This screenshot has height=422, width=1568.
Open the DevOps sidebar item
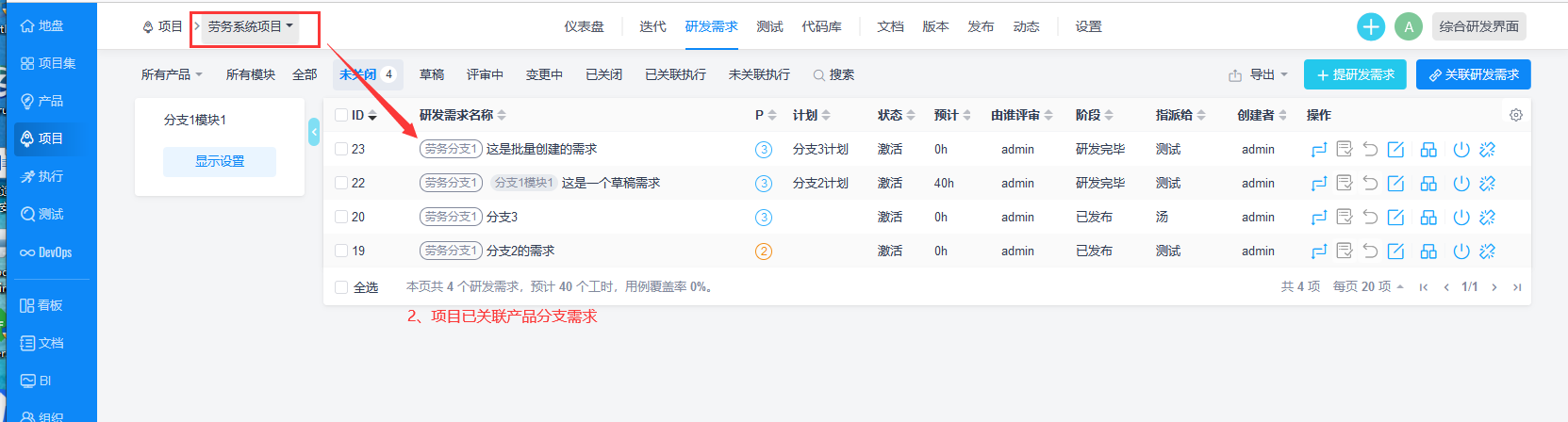(x=47, y=252)
